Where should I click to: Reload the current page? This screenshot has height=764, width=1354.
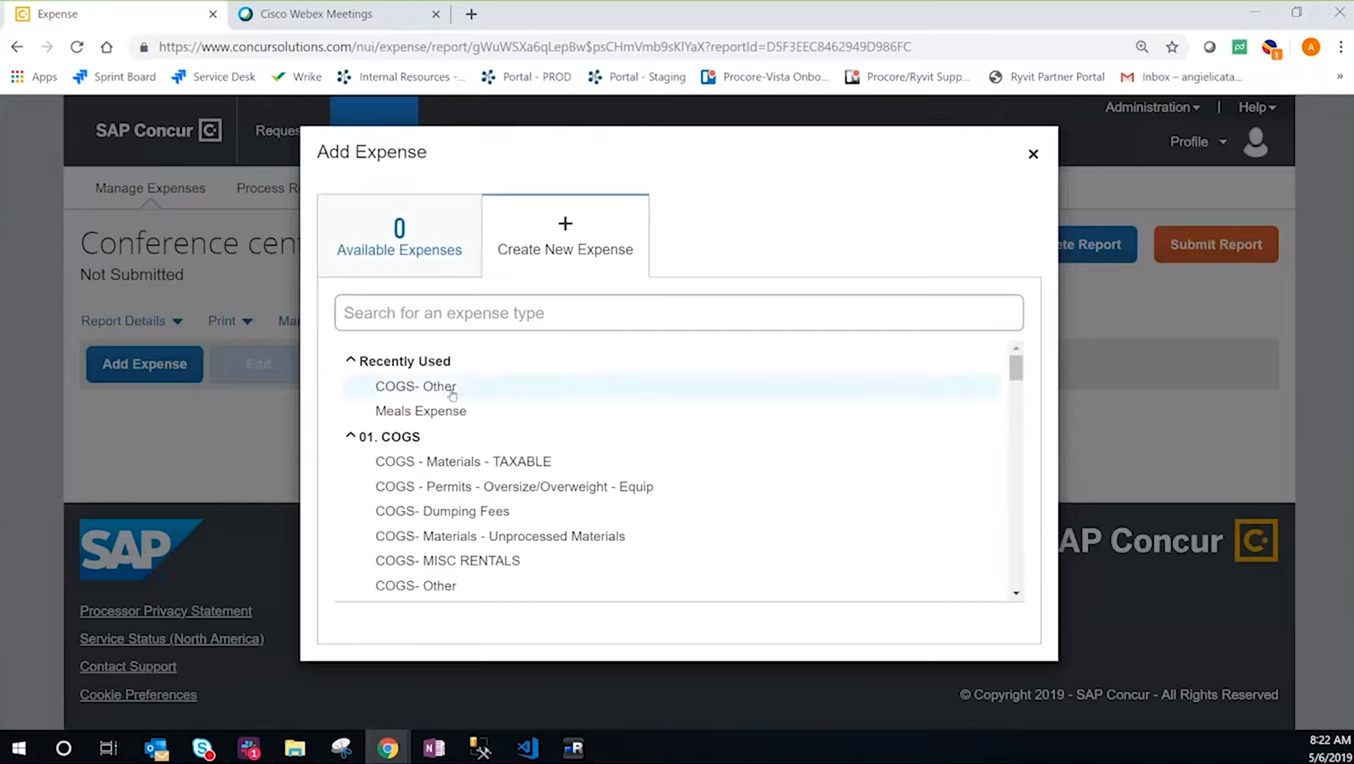point(77,47)
